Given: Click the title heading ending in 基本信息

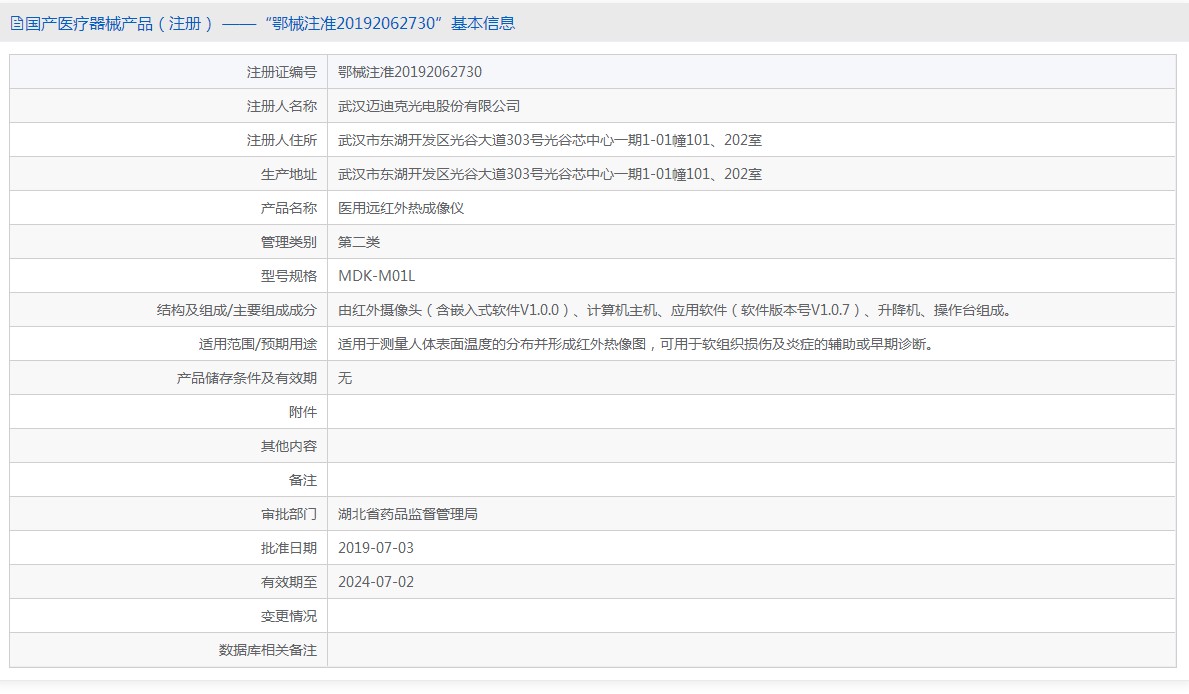Looking at the screenshot, I should (270, 24).
